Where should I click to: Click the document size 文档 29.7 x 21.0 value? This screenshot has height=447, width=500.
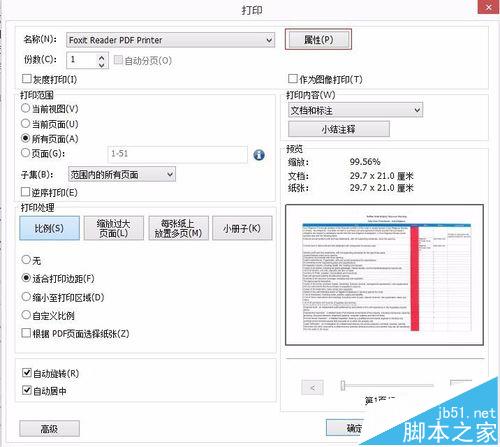(x=381, y=176)
